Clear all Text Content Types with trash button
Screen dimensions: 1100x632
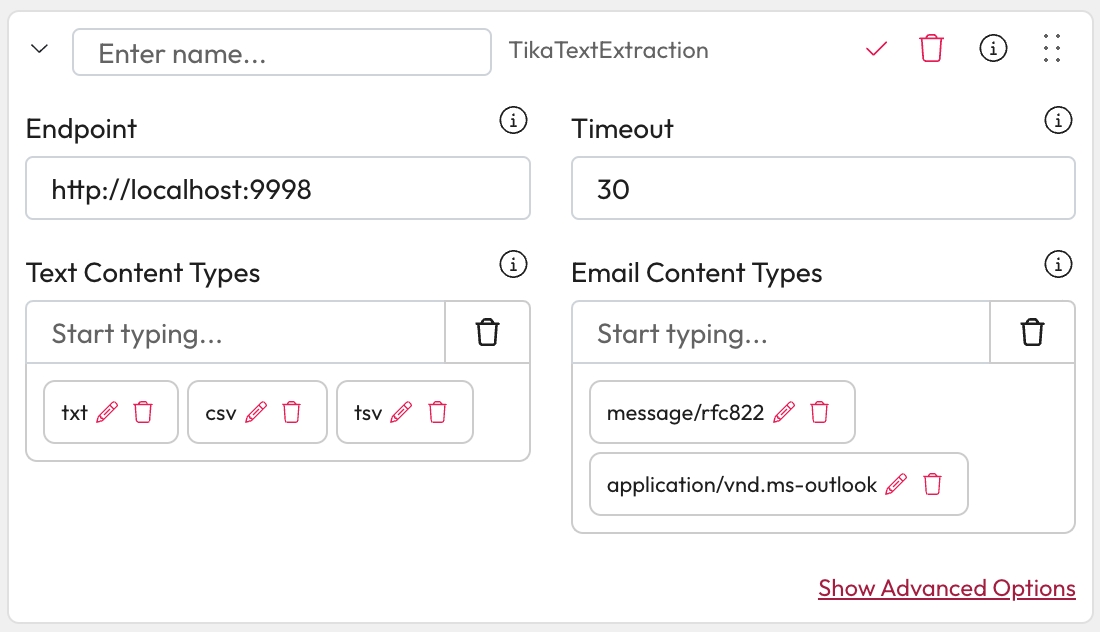coord(487,333)
